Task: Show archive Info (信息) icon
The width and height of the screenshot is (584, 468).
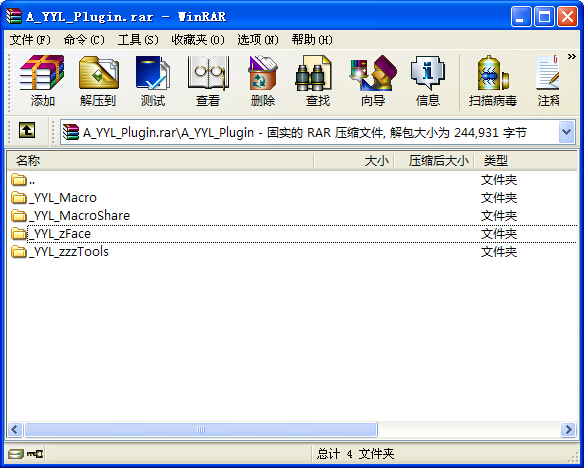Action: click(428, 80)
